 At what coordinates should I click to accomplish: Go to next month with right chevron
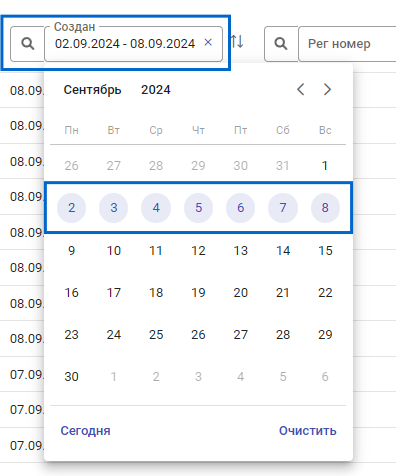[327, 89]
